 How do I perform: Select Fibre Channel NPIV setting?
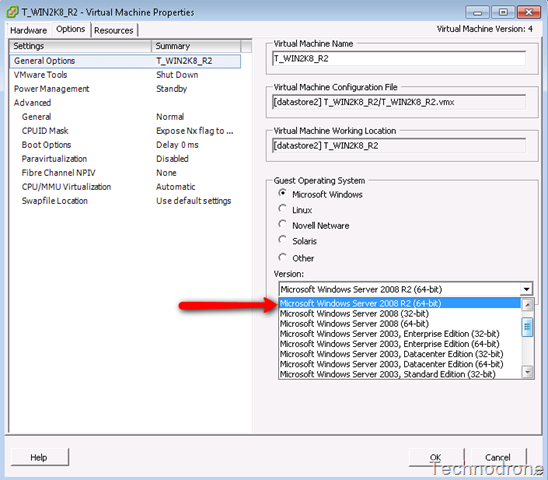58,173
